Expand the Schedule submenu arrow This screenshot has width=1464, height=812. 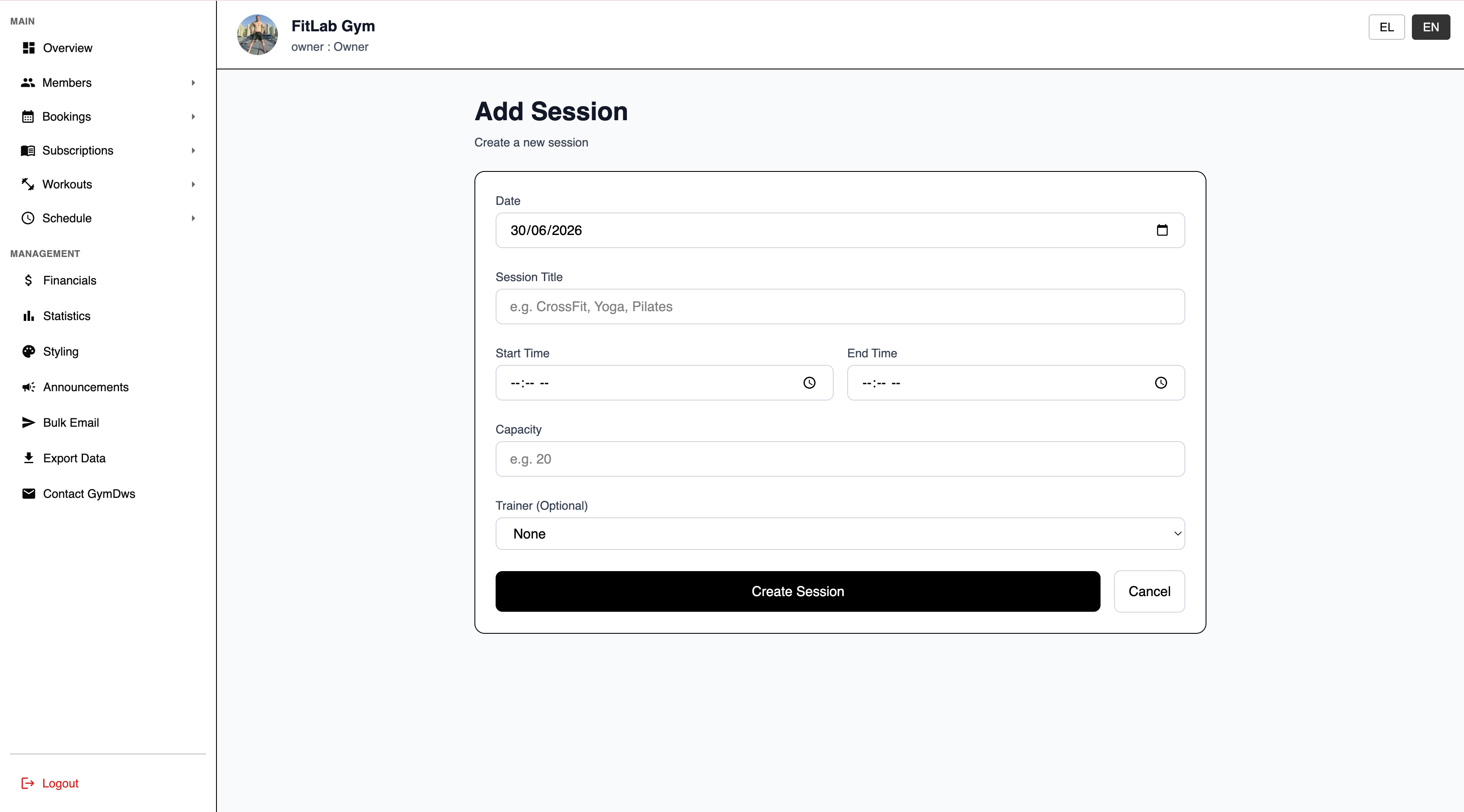(193, 218)
